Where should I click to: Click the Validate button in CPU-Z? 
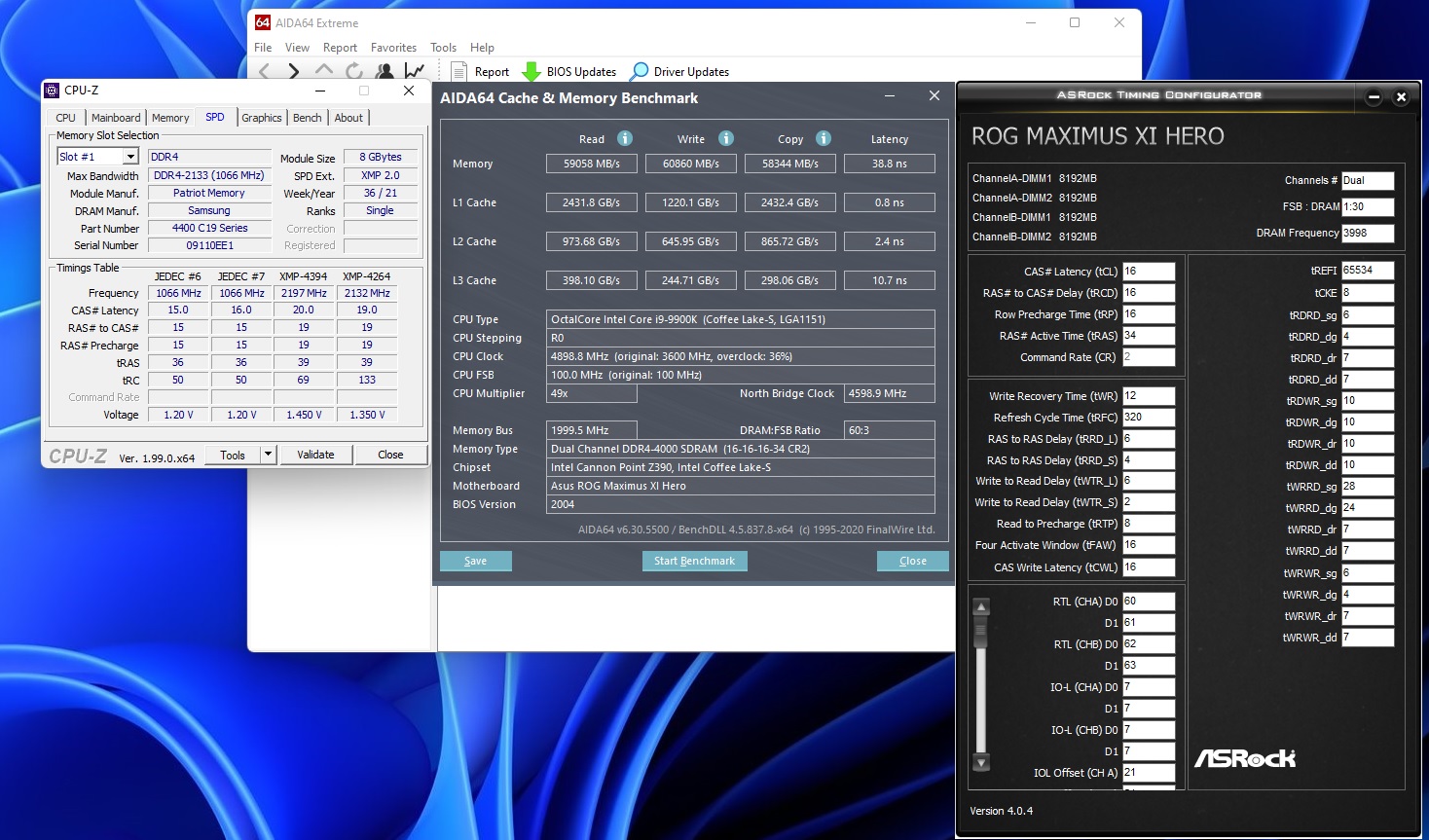coord(315,455)
